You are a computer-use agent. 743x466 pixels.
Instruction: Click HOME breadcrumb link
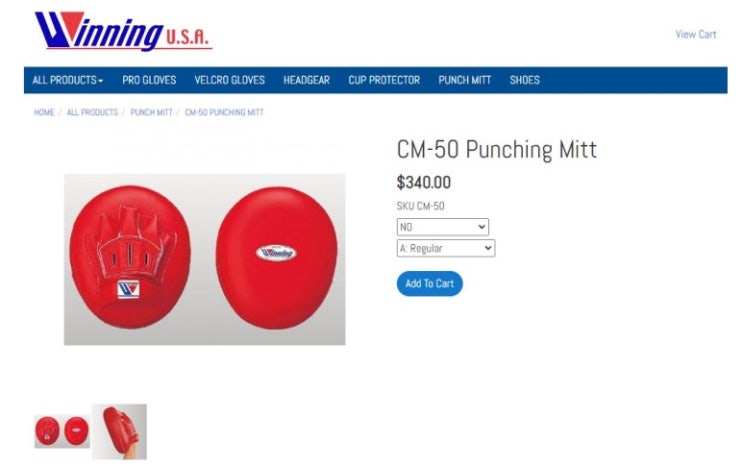coord(44,112)
